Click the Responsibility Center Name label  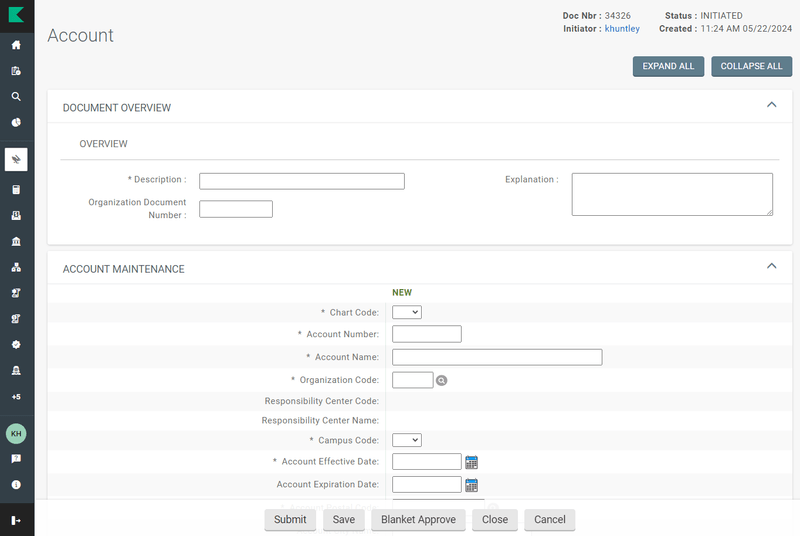coord(320,420)
